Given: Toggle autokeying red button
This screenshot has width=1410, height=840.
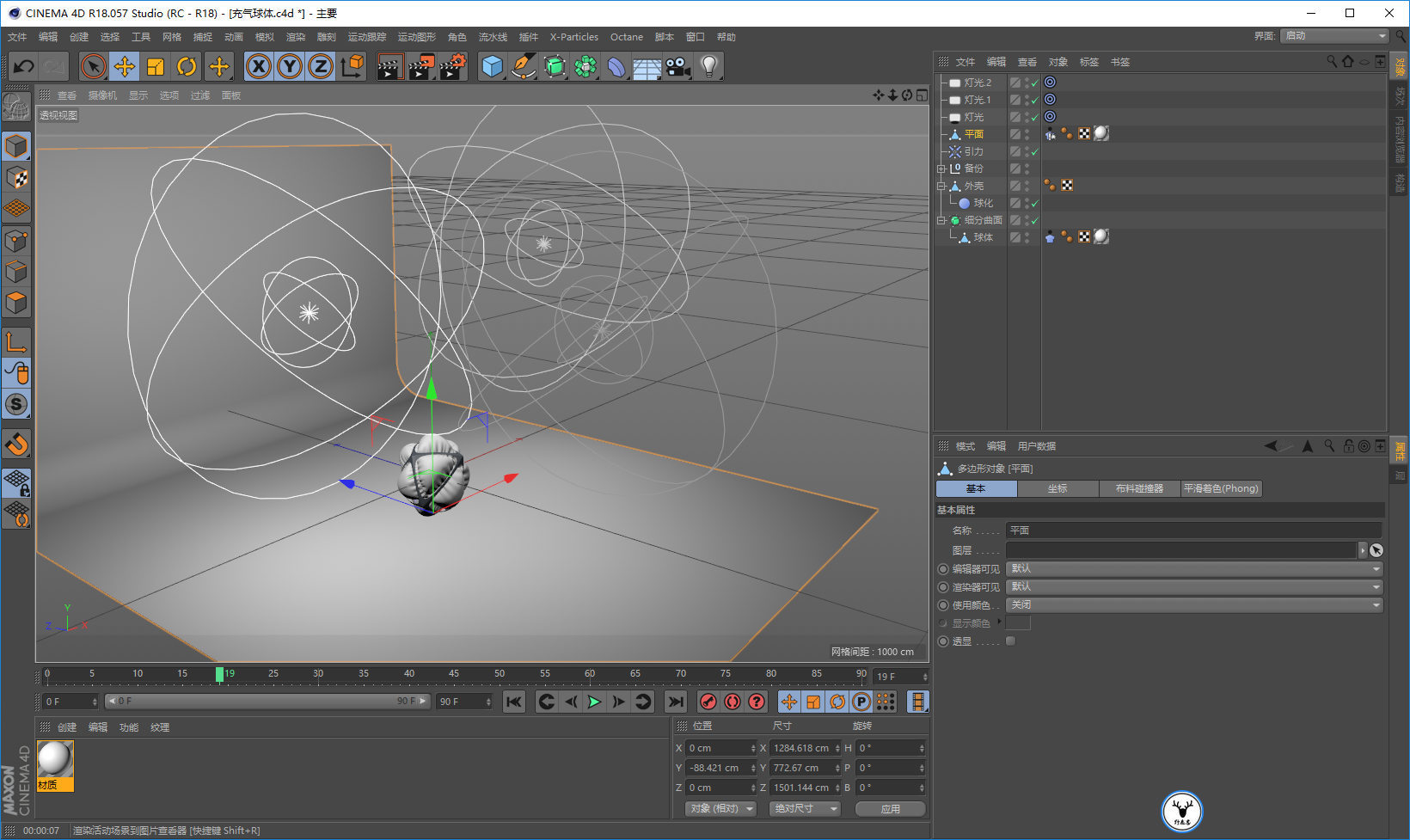Looking at the screenshot, I should (733, 702).
